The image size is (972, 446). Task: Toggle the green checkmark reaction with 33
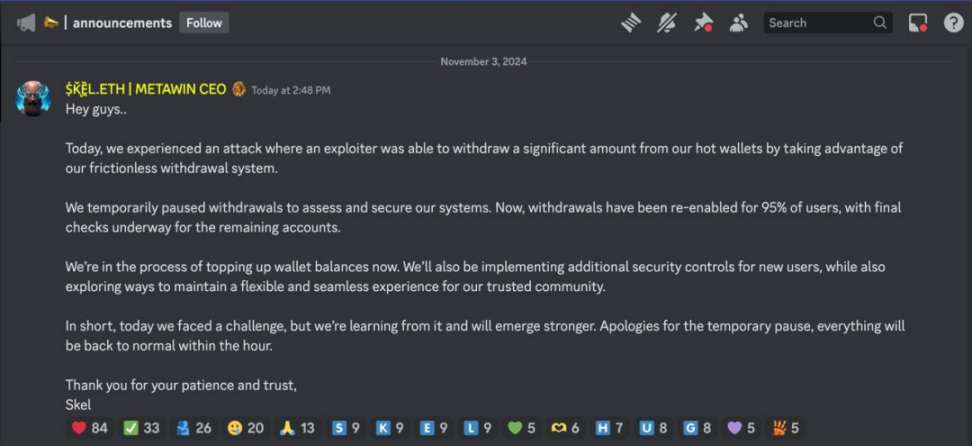(141, 427)
